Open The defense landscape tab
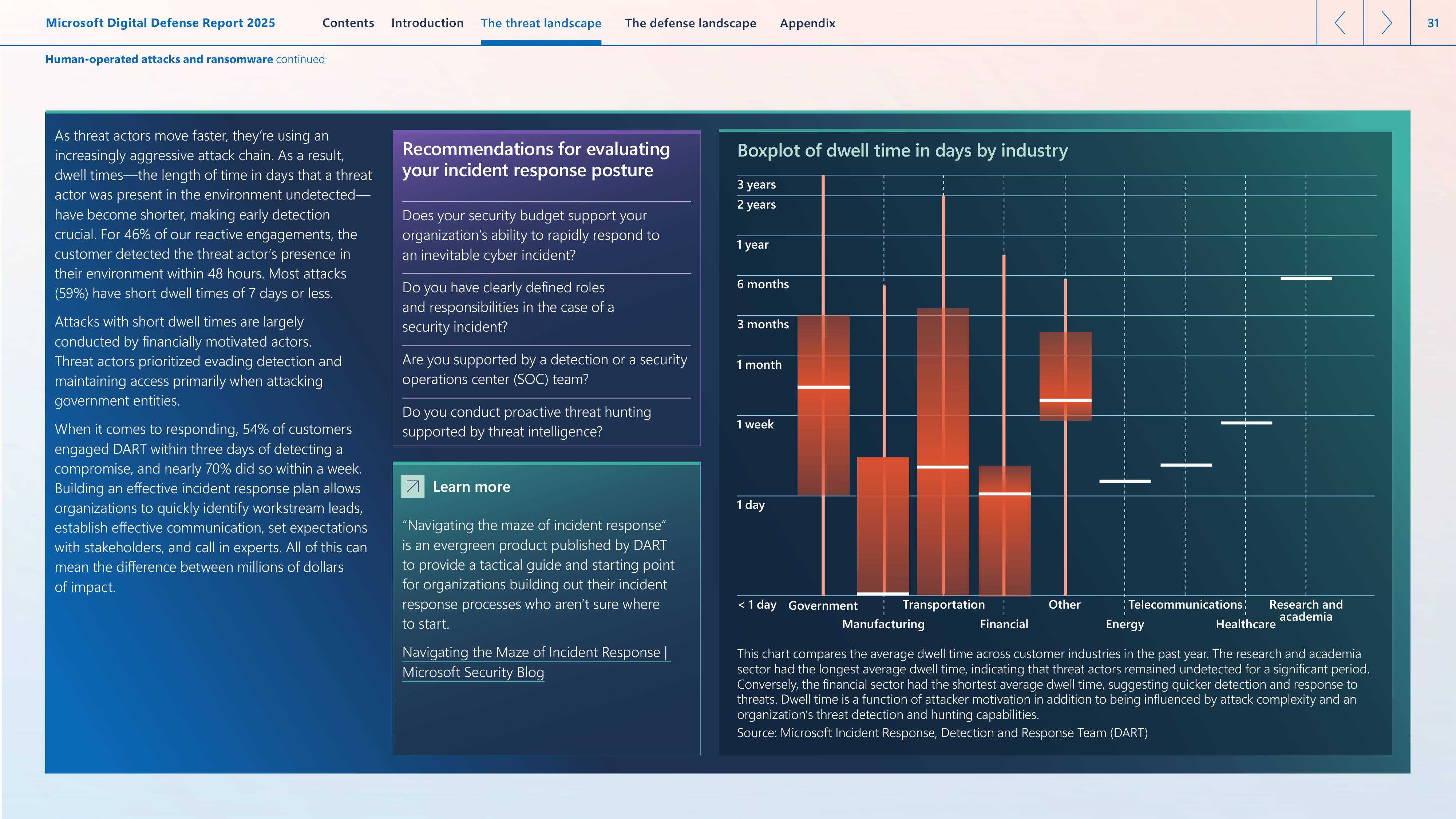1456x819 pixels. (x=690, y=23)
